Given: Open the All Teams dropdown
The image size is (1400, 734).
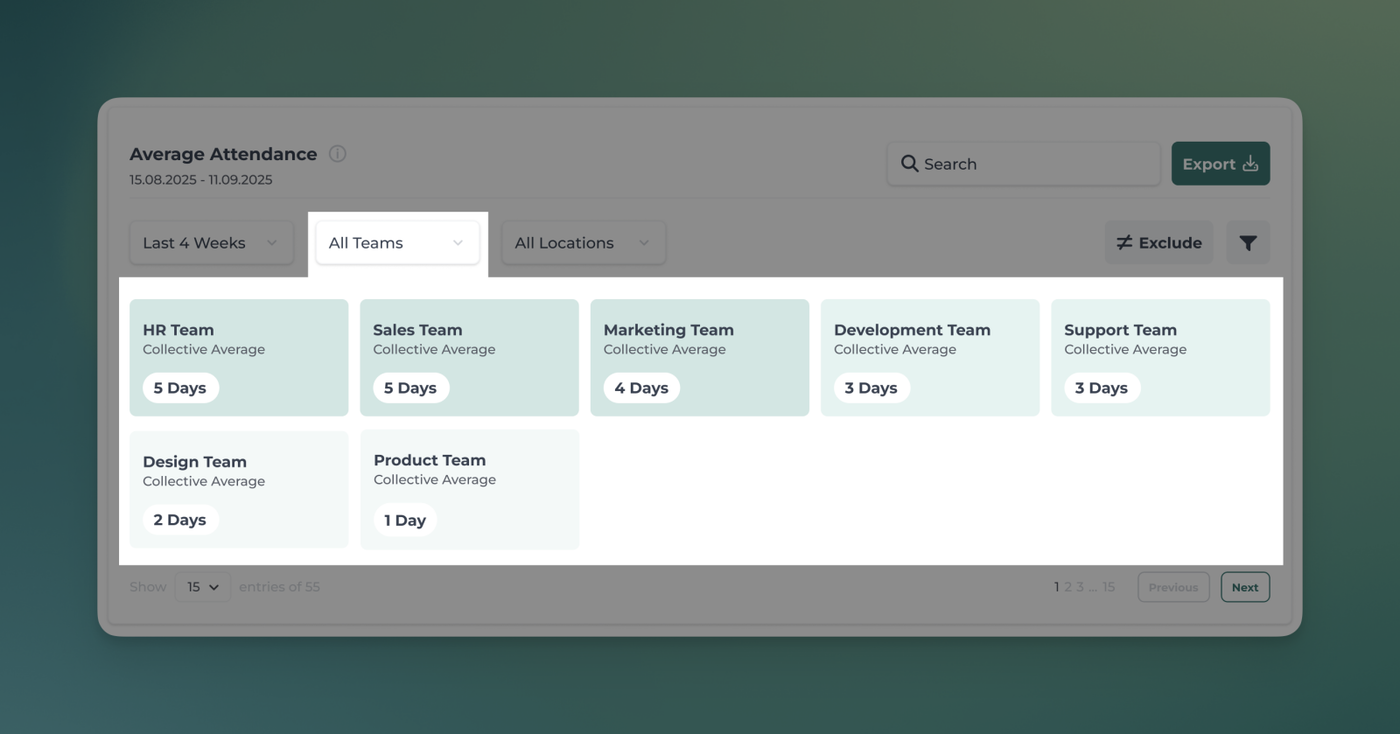Looking at the screenshot, I should [x=397, y=243].
